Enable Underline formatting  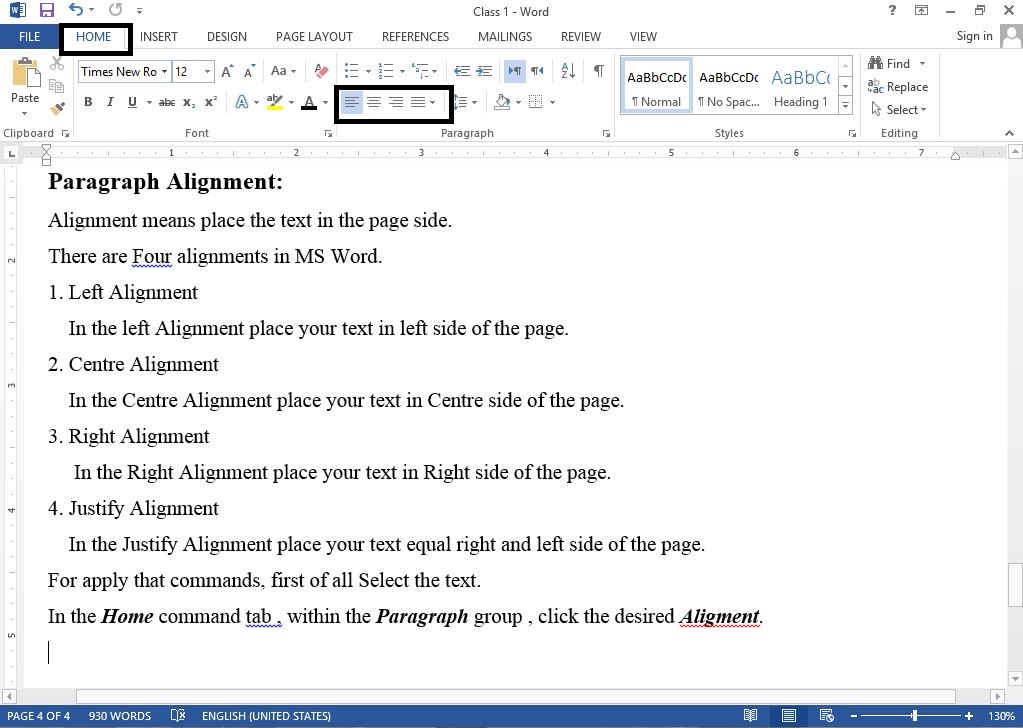(x=130, y=102)
